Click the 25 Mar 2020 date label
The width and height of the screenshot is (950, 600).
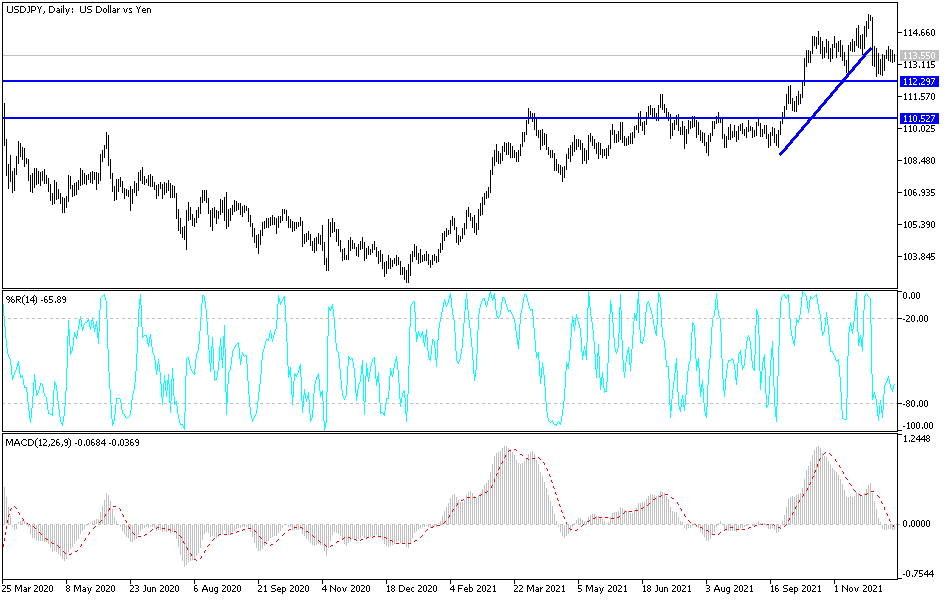pyautogui.click(x=30, y=590)
